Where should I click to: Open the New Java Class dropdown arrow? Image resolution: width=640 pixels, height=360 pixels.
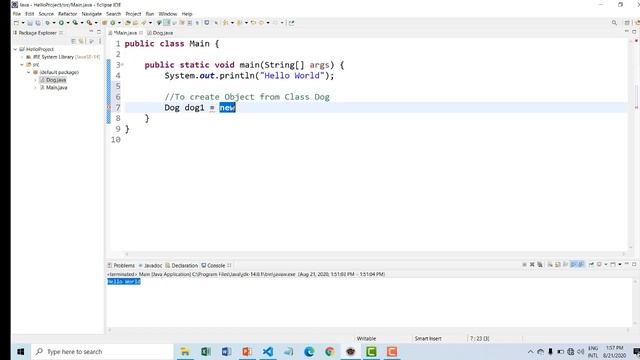119,23
